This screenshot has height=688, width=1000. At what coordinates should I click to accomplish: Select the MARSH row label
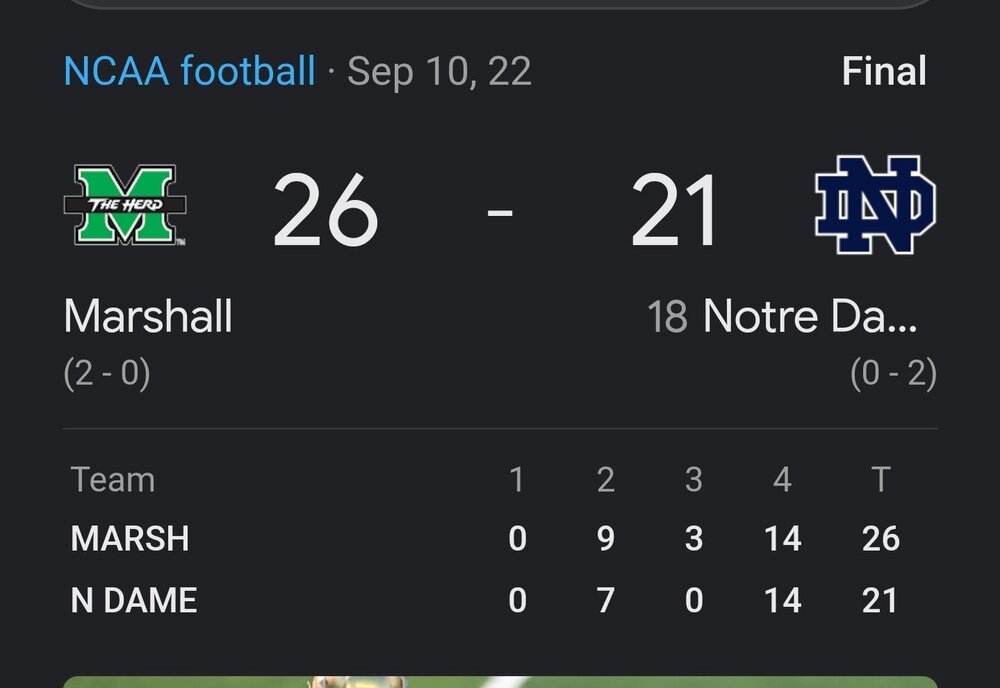pyautogui.click(x=130, y=539)
